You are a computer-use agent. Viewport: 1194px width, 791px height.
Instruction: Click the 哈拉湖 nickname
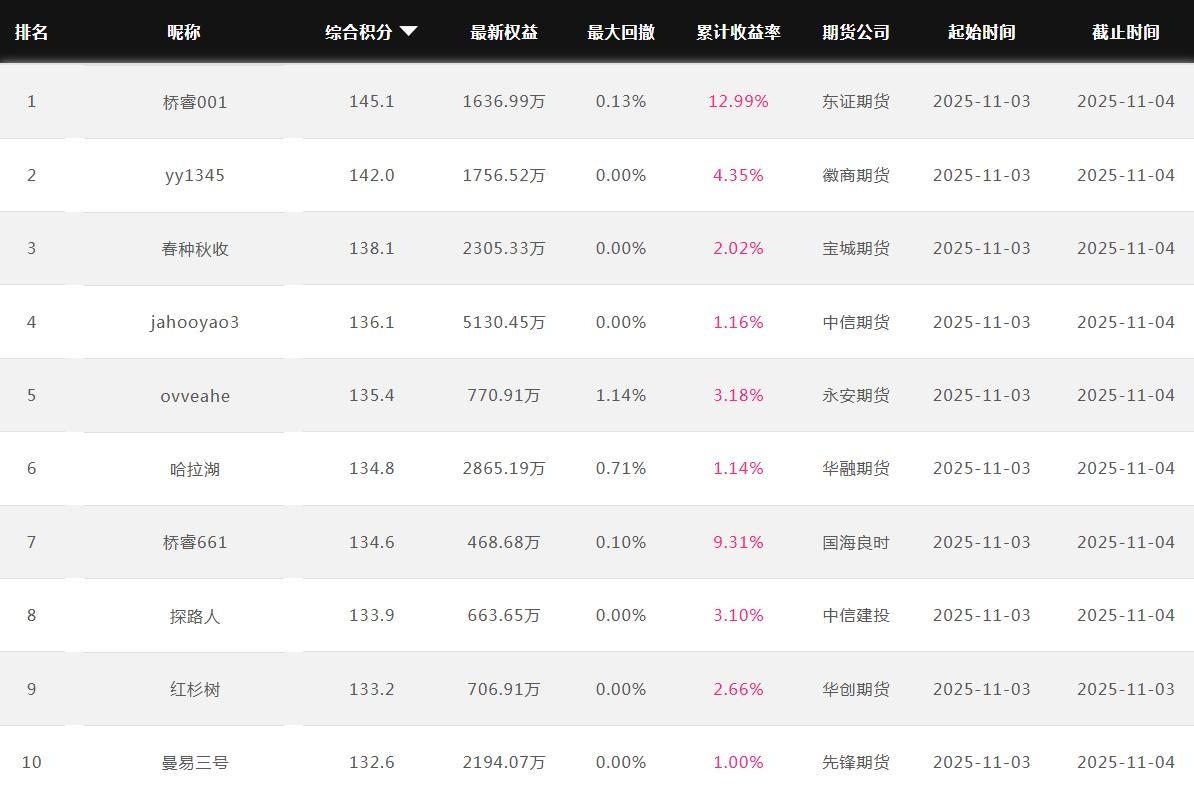tap(195, 469)
